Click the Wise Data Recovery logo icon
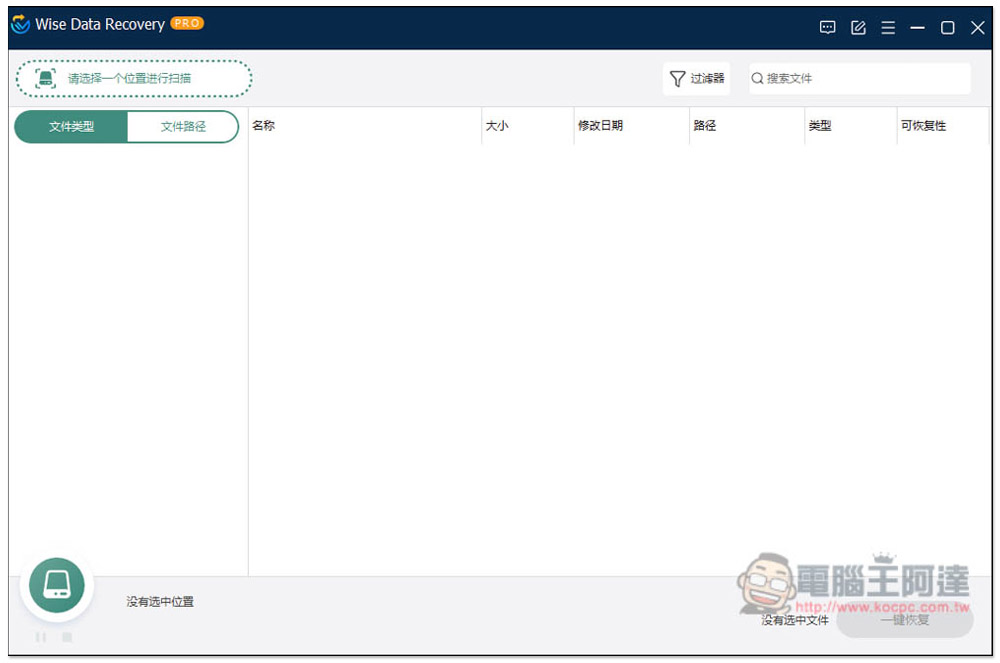 20,24
